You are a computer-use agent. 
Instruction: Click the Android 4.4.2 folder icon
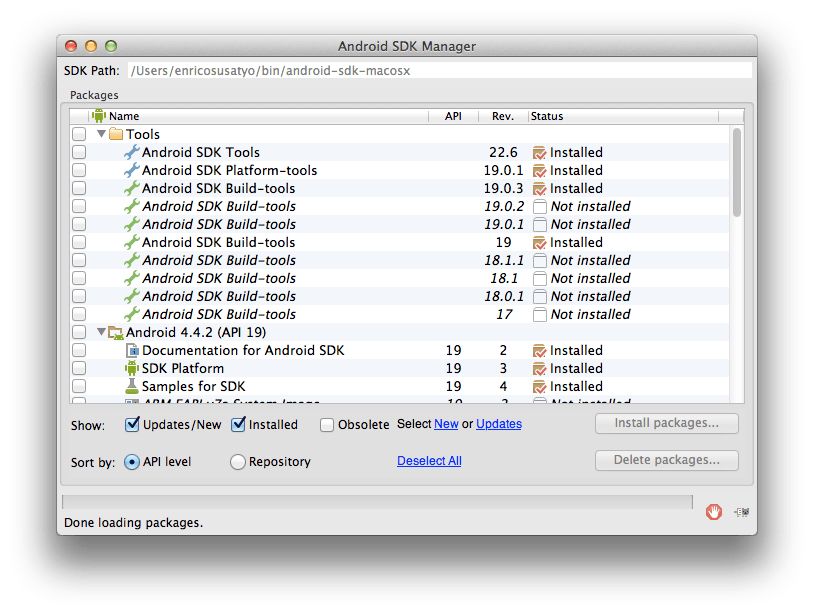[x=115, y=333]
